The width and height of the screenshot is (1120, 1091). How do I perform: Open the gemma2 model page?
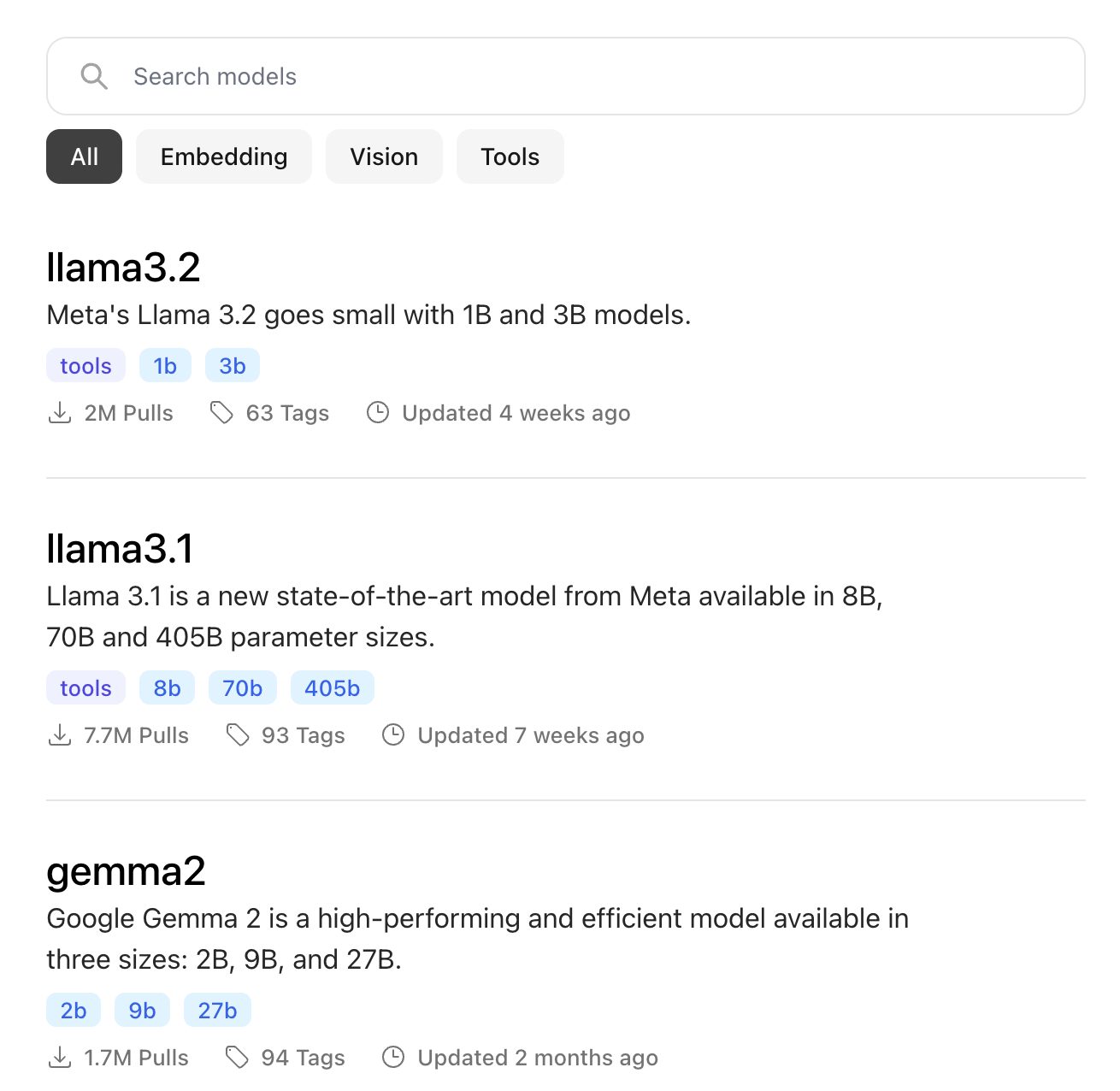tap(126, 872)
